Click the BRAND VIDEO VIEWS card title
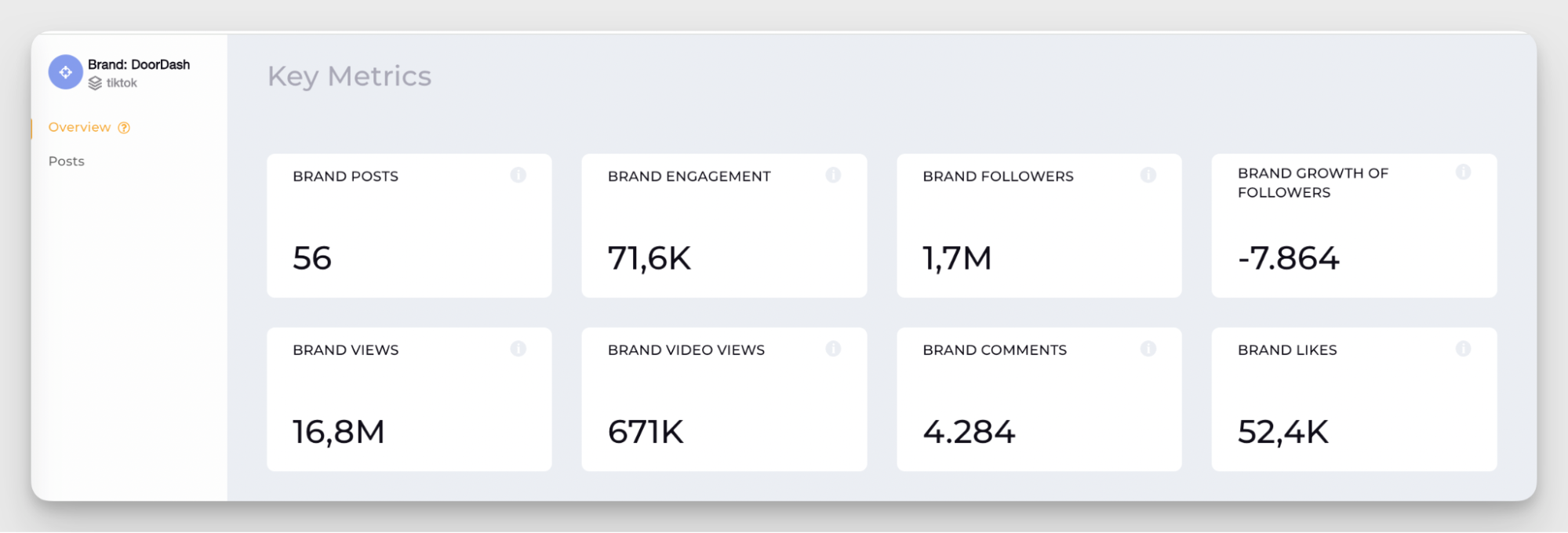The height and width of the screenshot is (533, 1568). tap(686, 350)
